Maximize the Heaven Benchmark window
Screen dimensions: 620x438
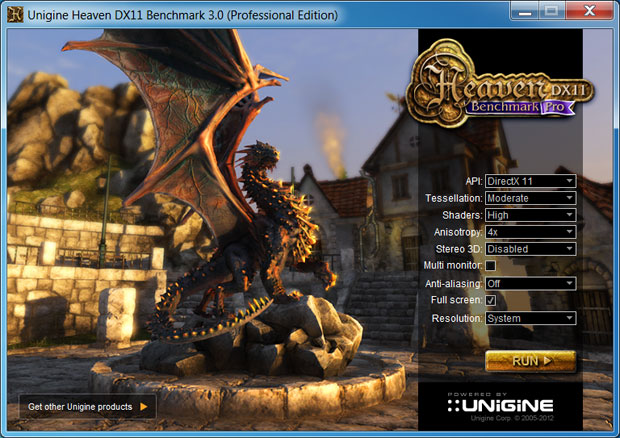(x=552, y=11)
